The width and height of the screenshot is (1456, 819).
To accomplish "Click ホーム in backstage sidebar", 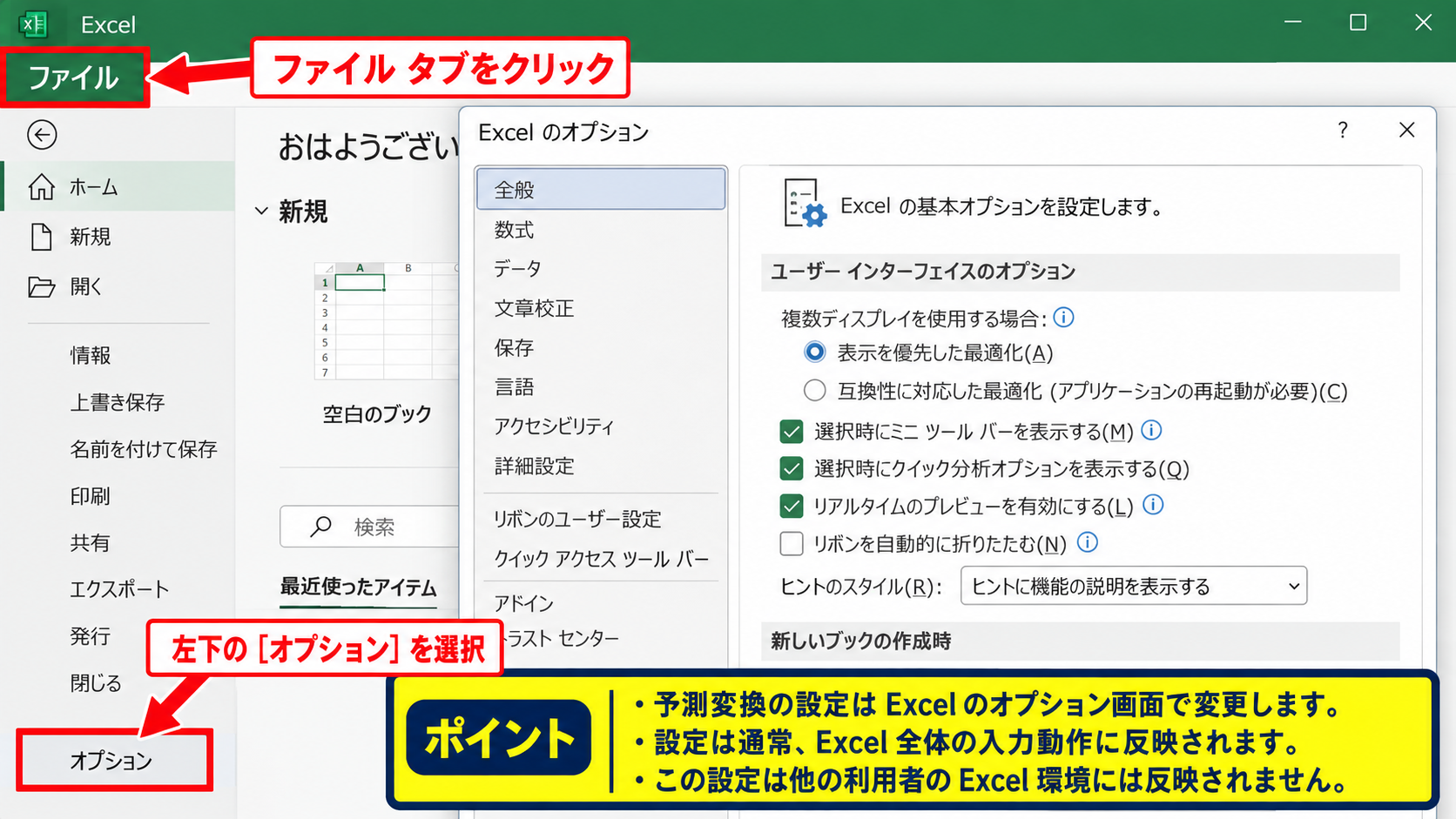I will click(118, 186).
